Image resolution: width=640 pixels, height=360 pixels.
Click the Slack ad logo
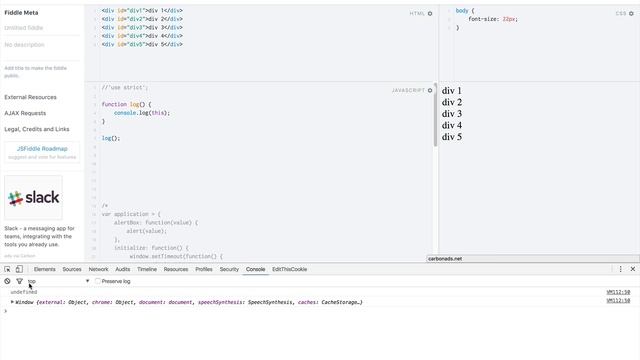click(33, 198)
